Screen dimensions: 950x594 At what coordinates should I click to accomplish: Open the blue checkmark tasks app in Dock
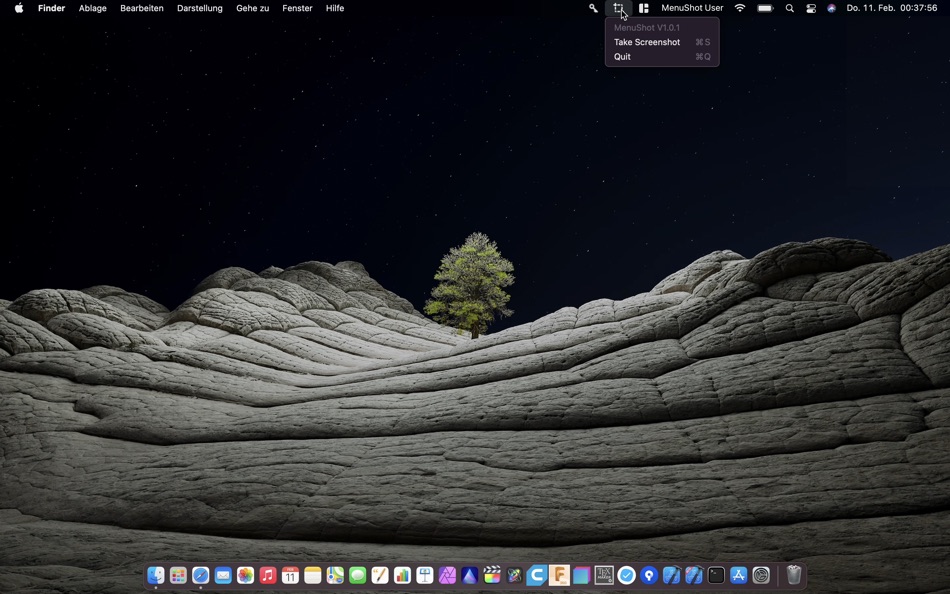pos(626,575)
